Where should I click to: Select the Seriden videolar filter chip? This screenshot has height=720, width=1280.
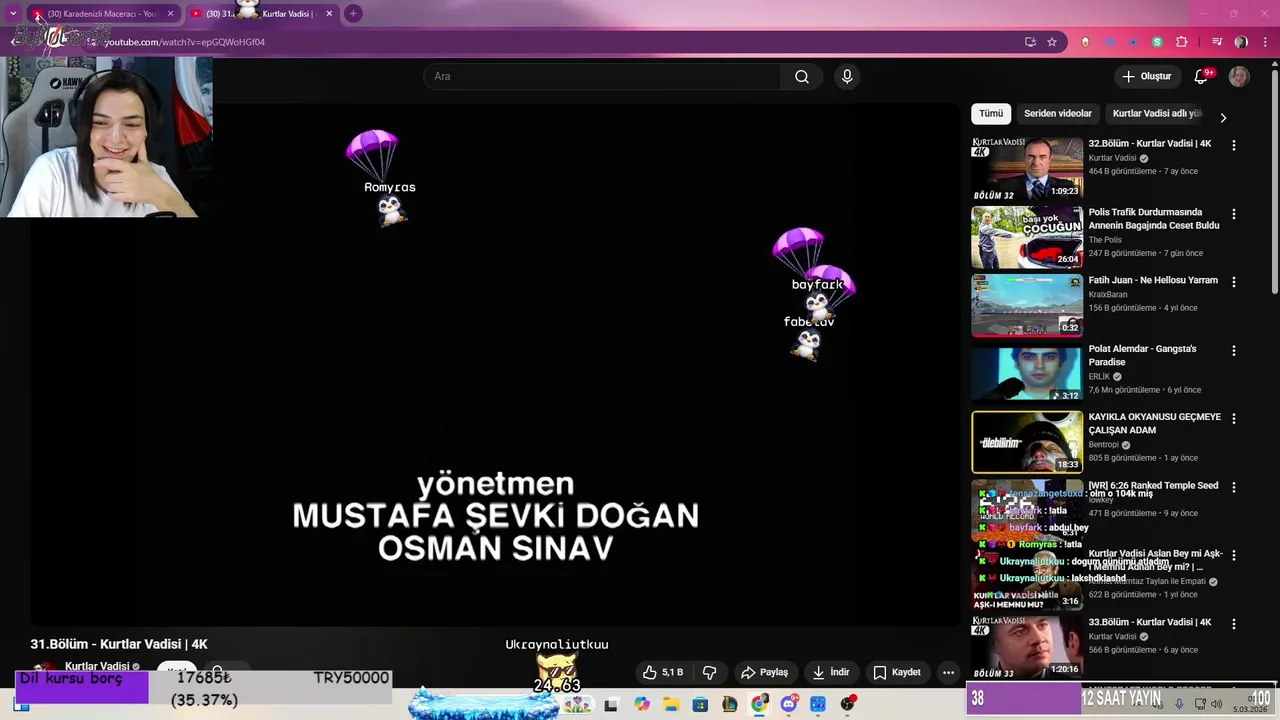pyautogui.click(x=1058, y=114)
